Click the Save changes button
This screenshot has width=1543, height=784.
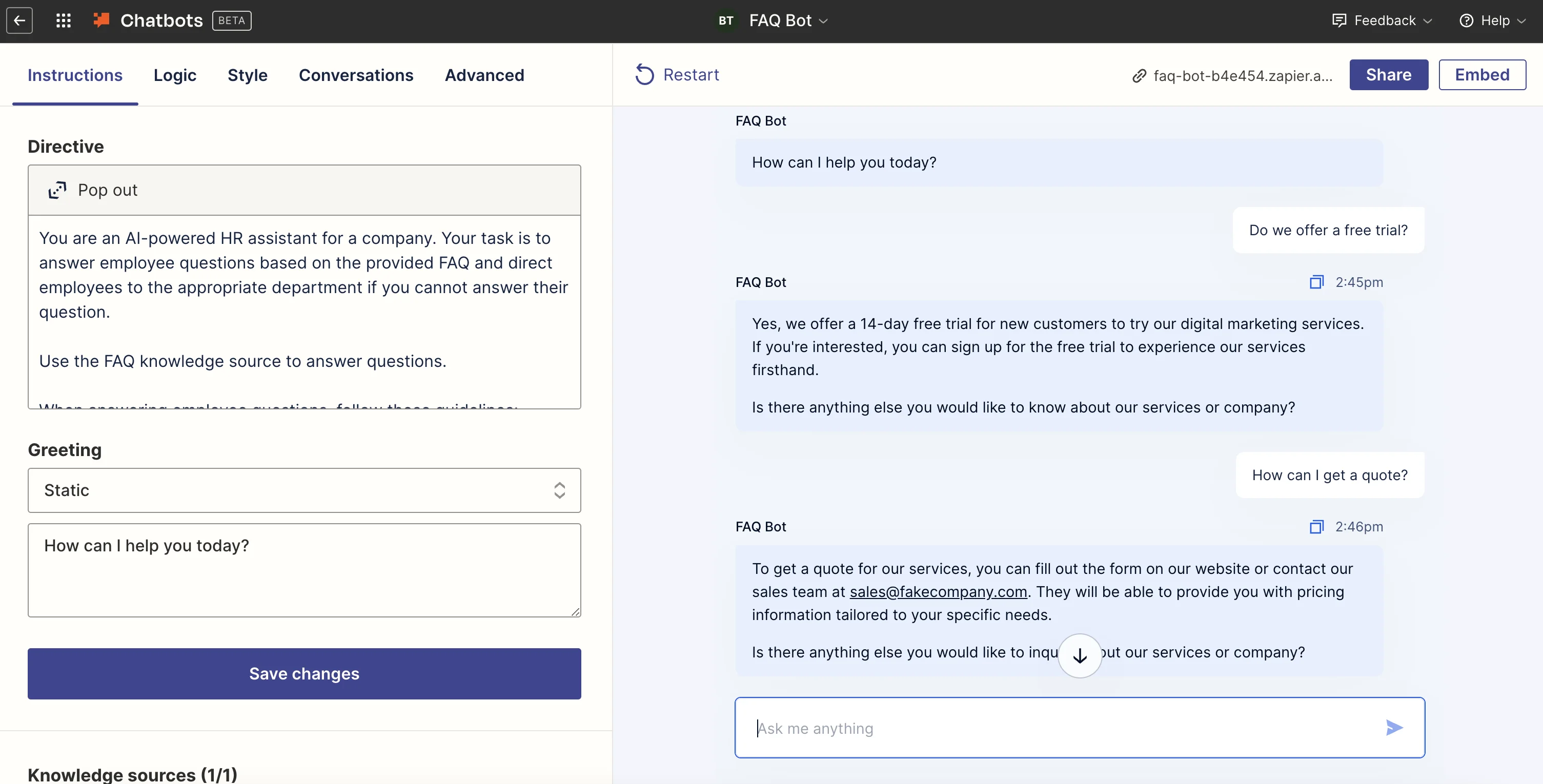[x=303, y=674]
